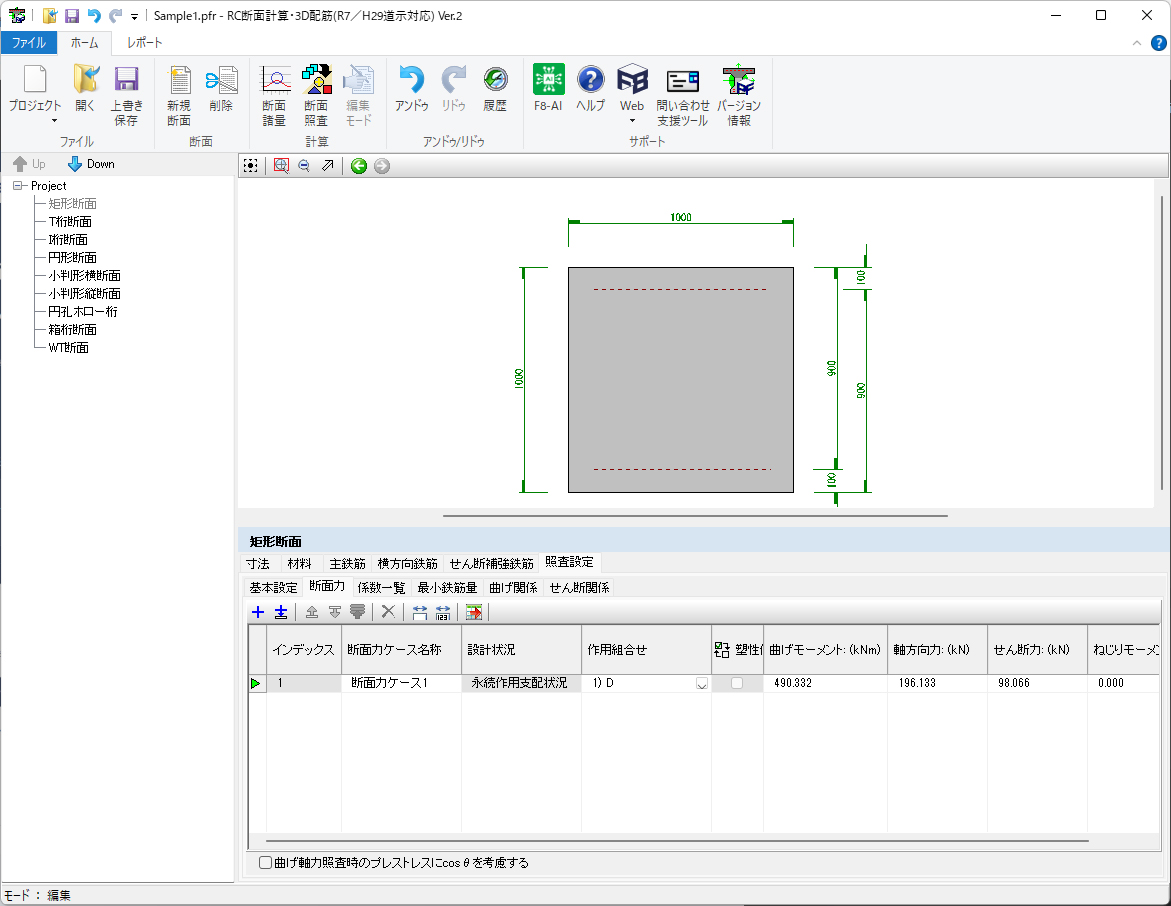The image size is (1171, 906).
Task: Expand the Web dropdown in the ribbon
Action: (632, 120)
